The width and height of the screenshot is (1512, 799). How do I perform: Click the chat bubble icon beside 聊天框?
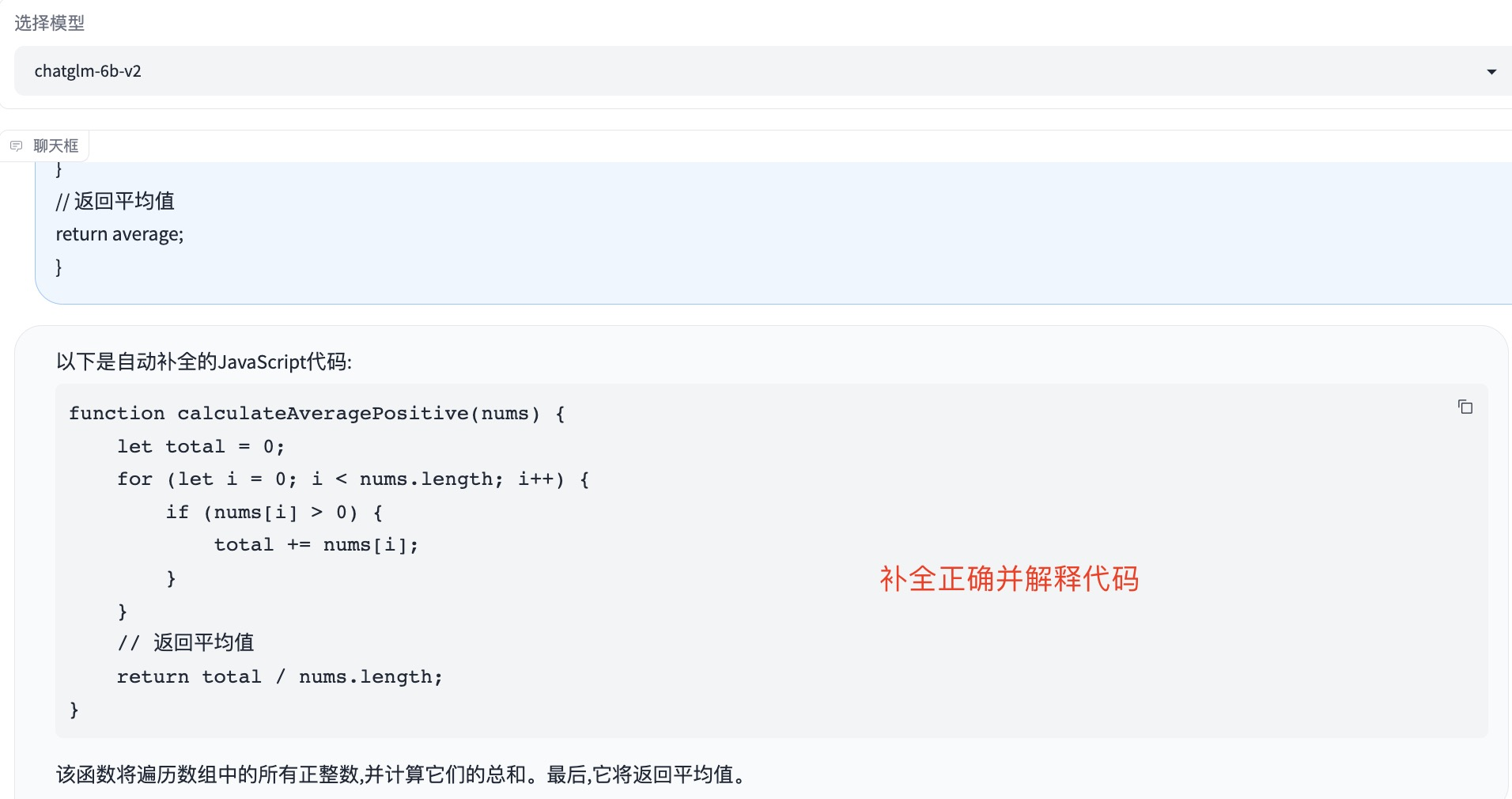(16, 146)
